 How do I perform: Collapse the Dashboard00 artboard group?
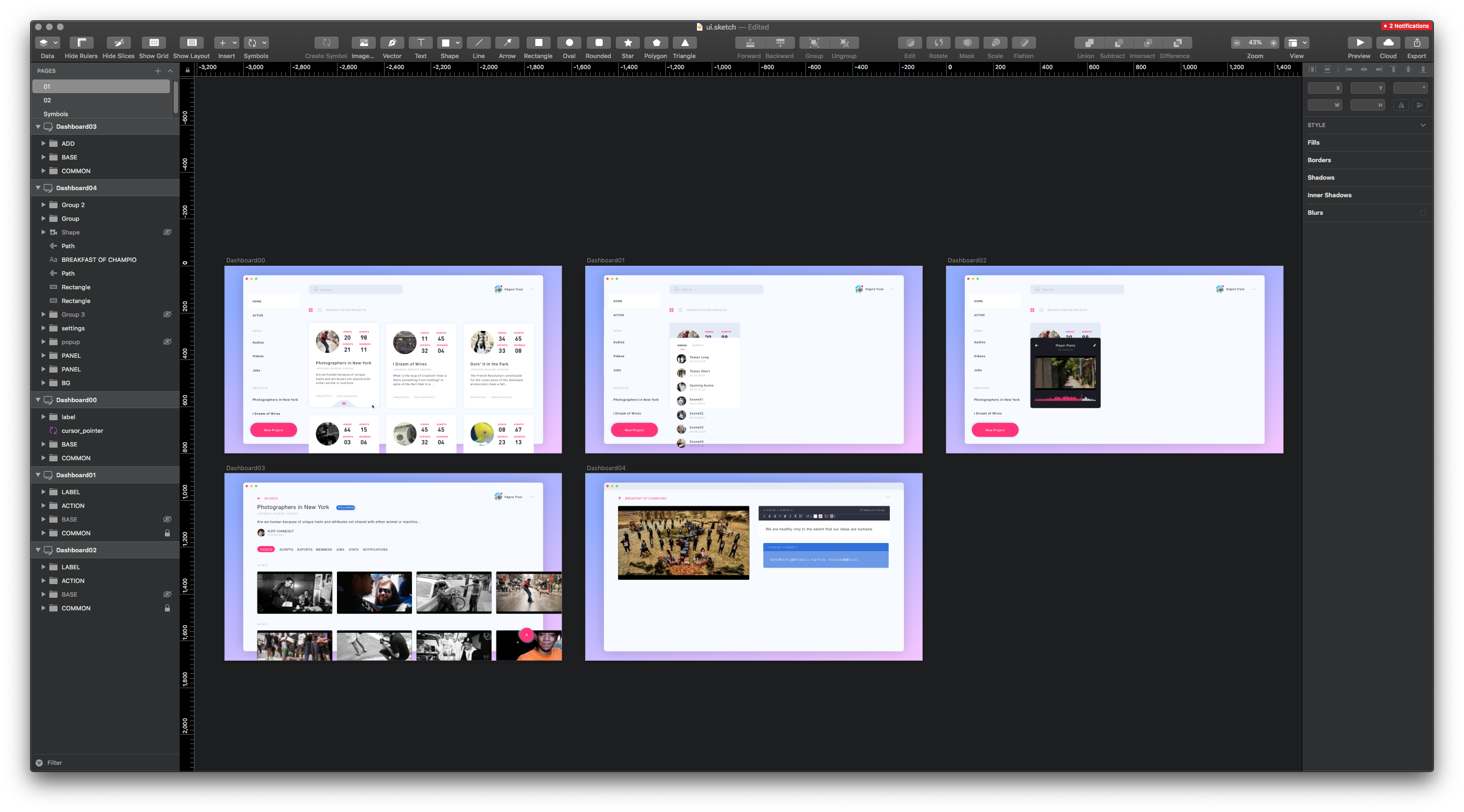point(38,400)
